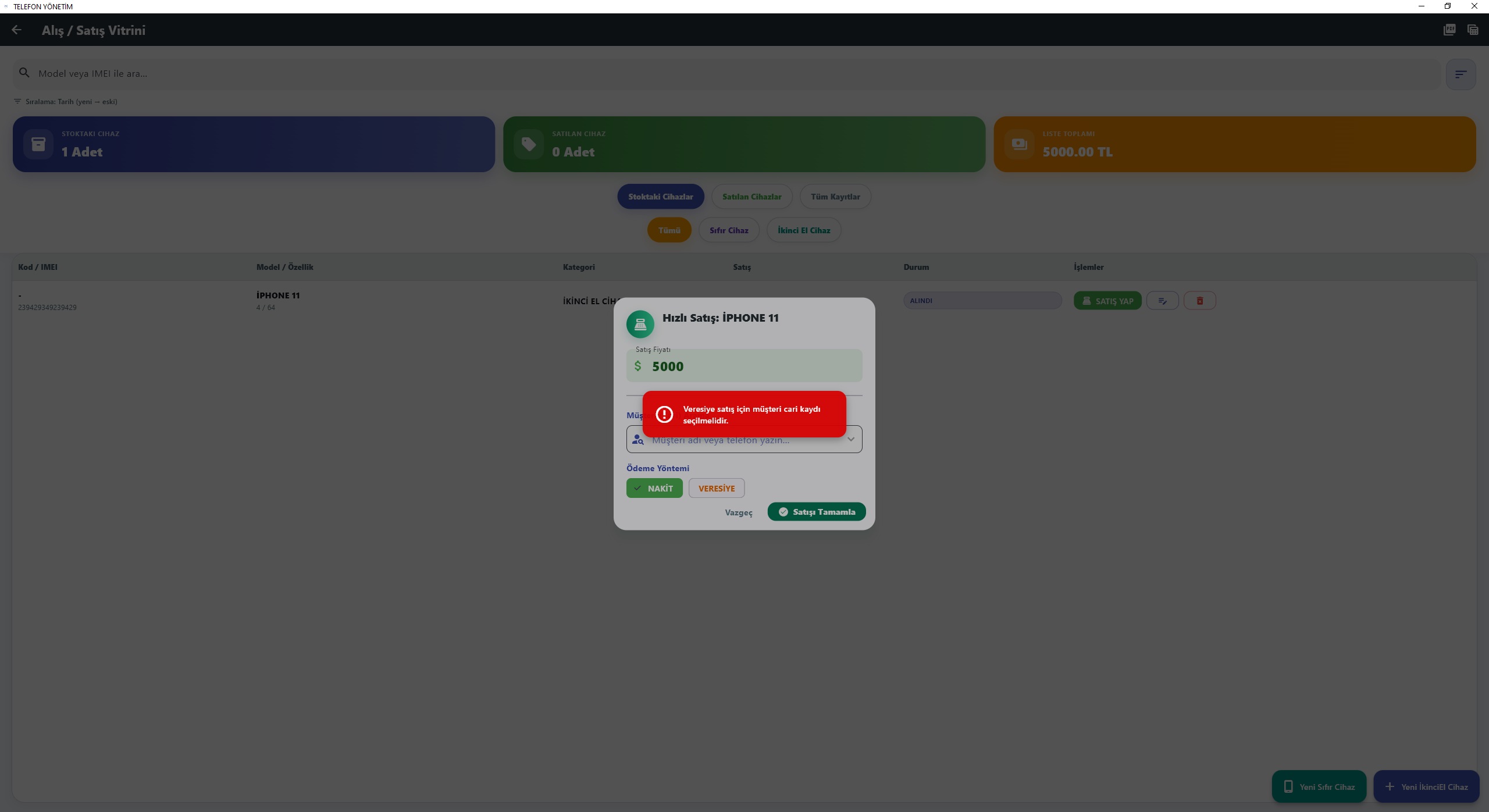This screenshot has width=1489, height=812.
Task: Click the dollar sign icon
Action: (x=637, y=366)
